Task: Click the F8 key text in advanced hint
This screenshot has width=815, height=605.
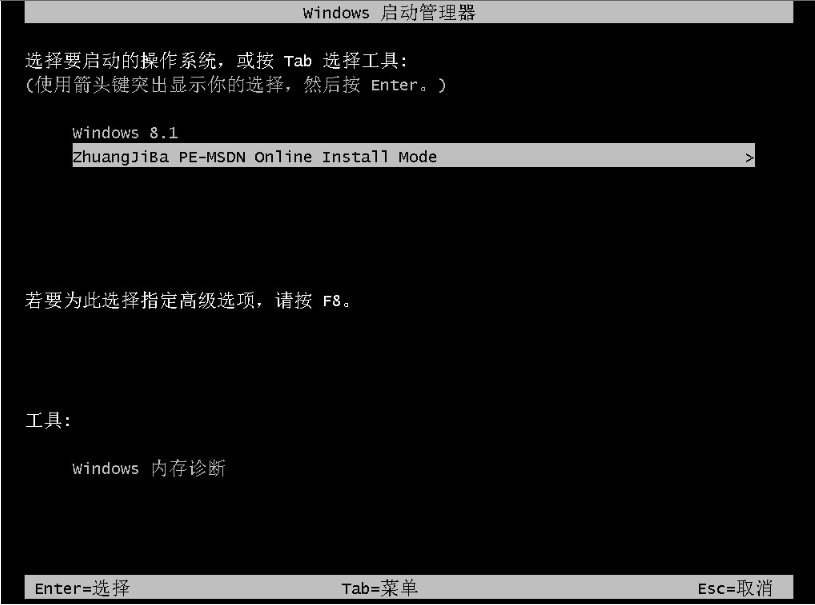Action: (x=332, y=301)
